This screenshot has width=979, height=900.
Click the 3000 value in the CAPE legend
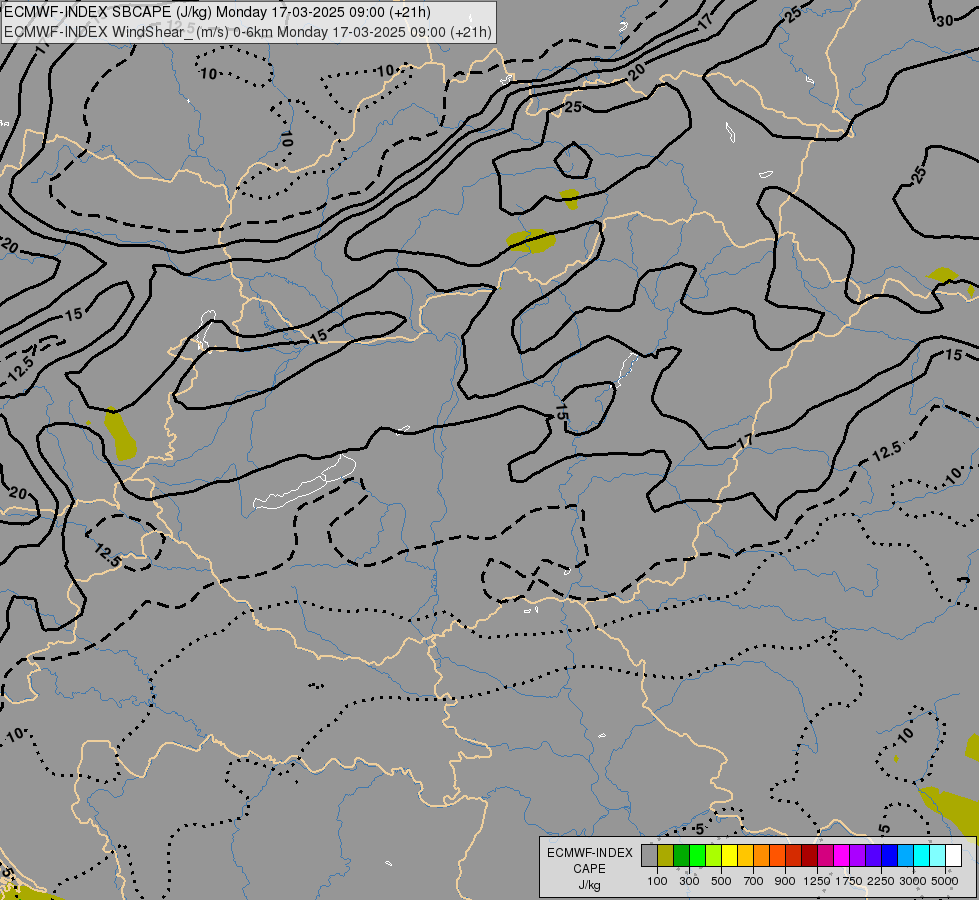click(913, 881)
